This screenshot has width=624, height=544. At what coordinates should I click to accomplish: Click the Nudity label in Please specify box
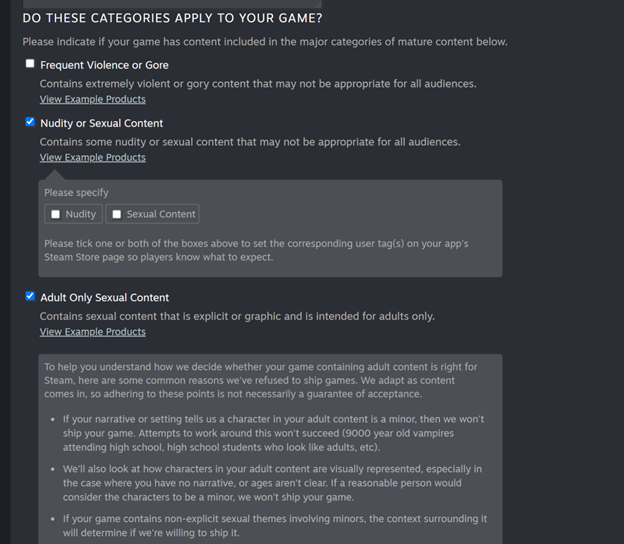pyautogui.click(x=81, y=214)
